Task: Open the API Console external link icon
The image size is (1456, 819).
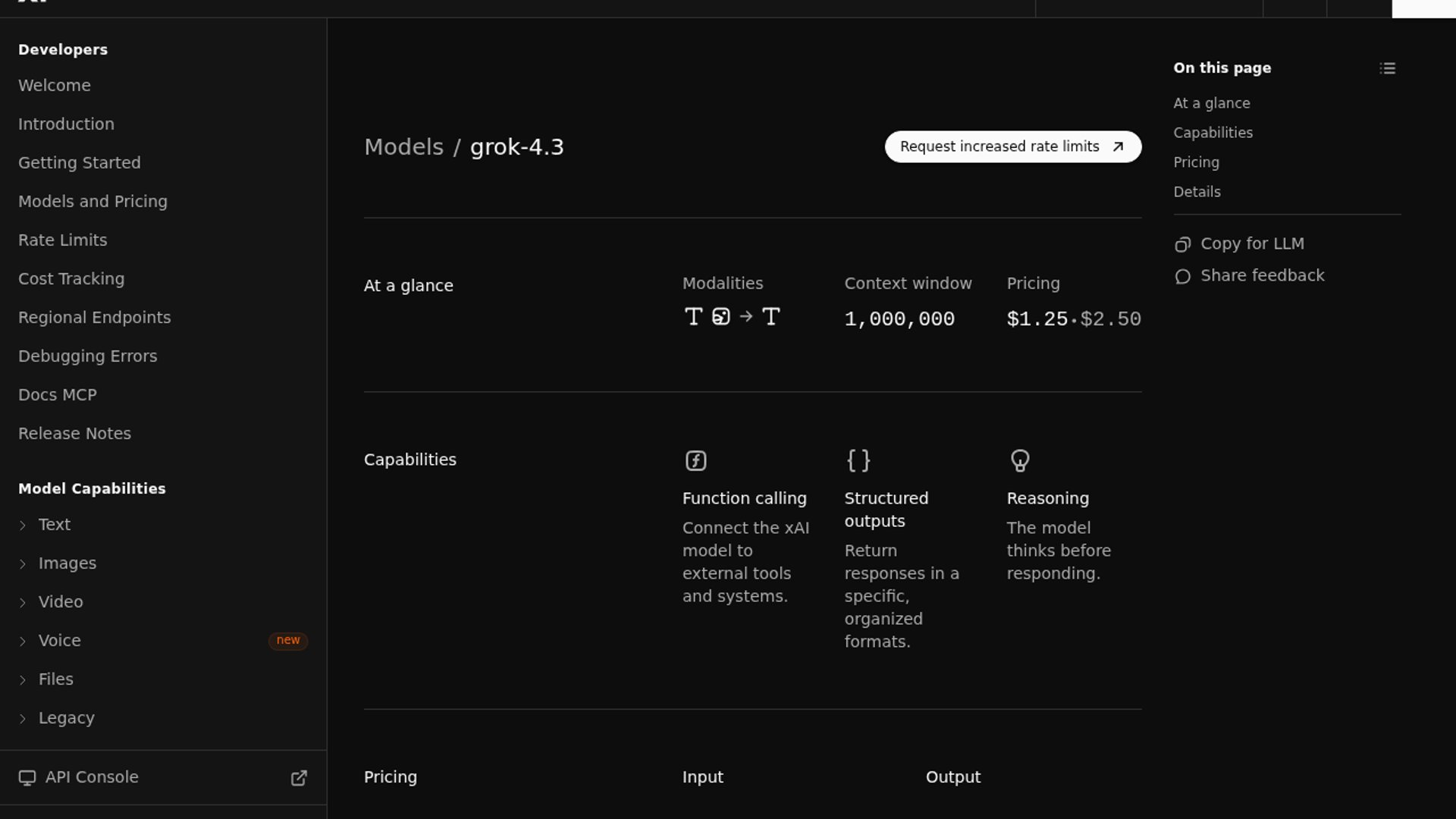Action: (x=299, y=777)
